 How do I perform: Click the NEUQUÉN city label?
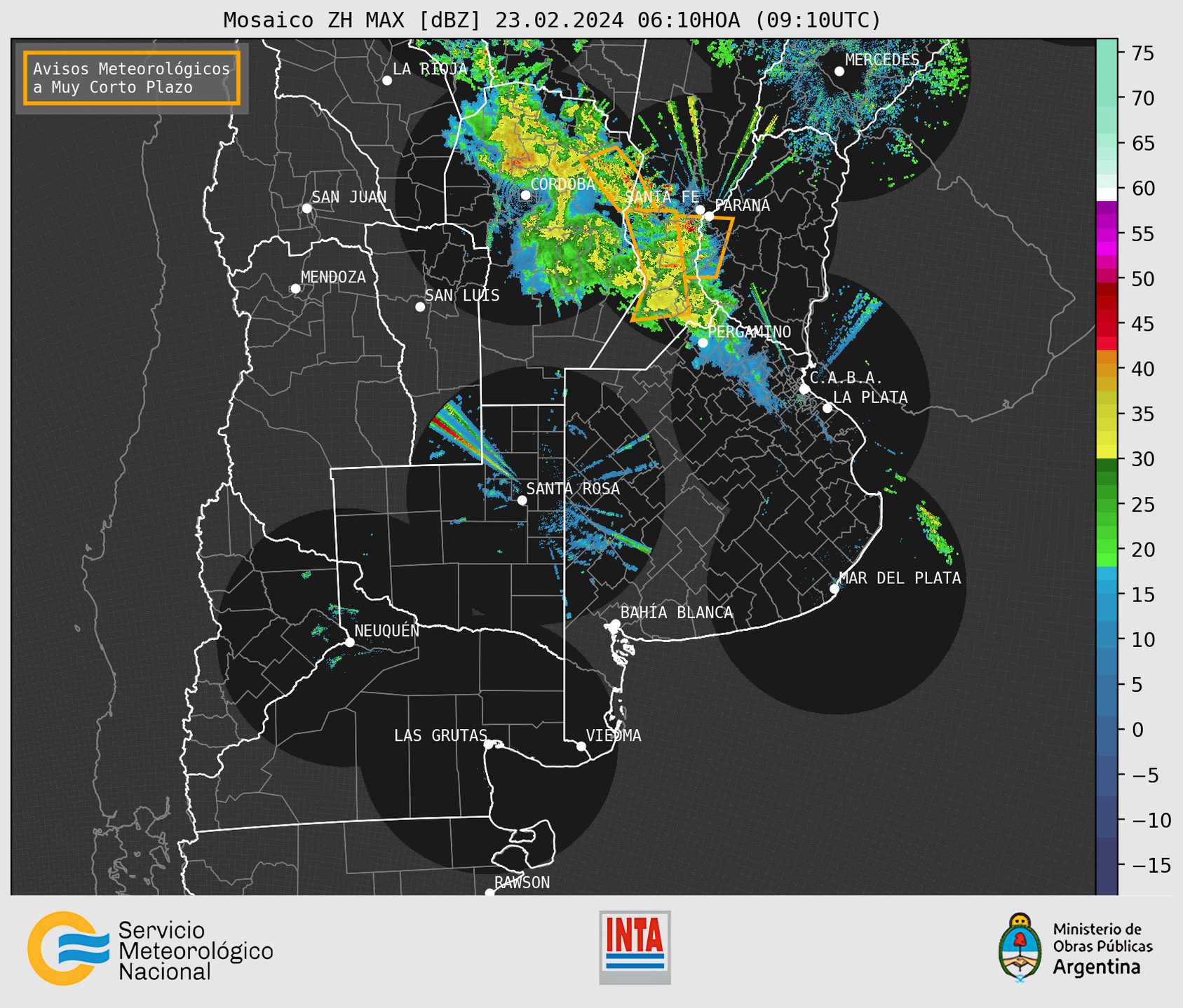(387, 630)
